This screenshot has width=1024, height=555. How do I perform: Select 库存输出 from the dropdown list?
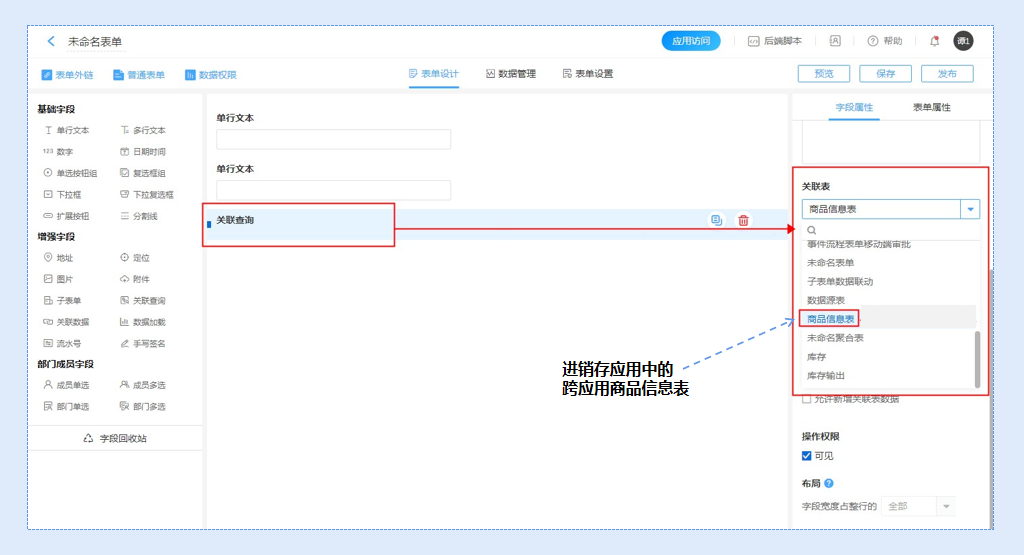click(x=826, y=375)
